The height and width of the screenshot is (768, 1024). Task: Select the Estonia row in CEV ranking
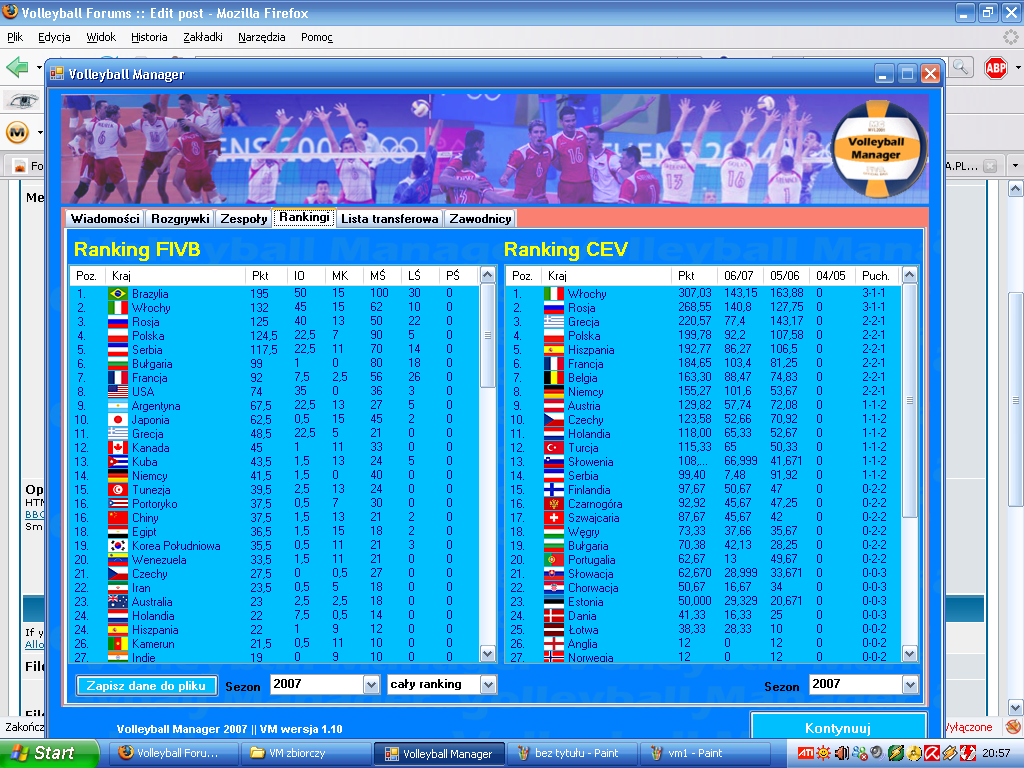(704, 602)
